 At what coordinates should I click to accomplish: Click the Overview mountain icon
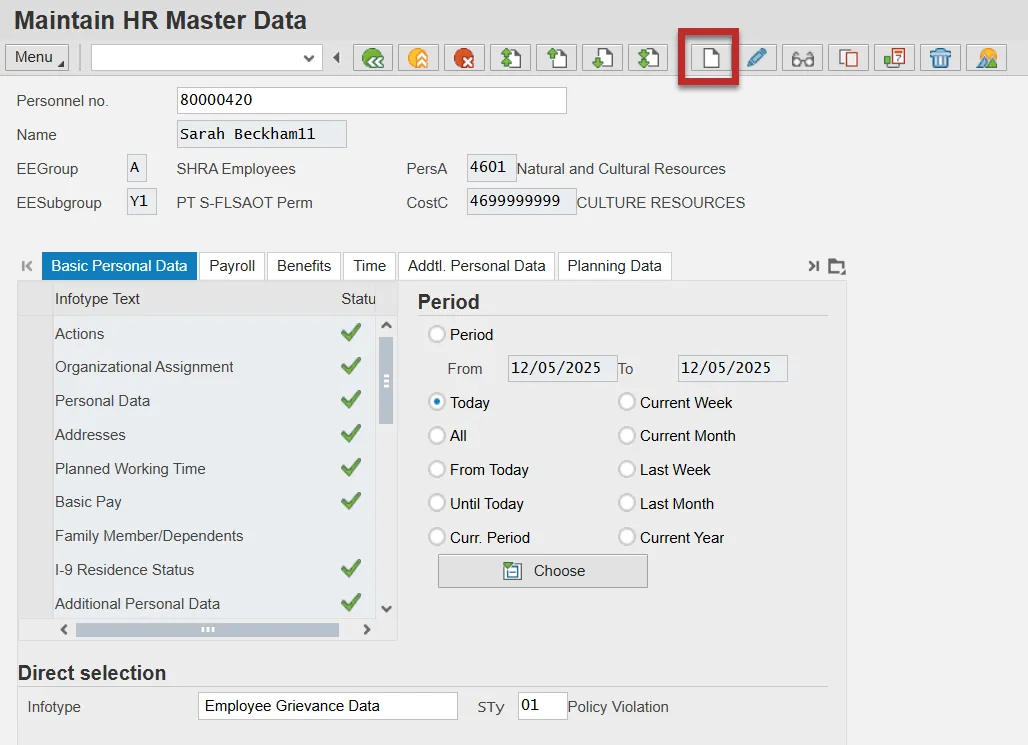[x=986, y=58]
